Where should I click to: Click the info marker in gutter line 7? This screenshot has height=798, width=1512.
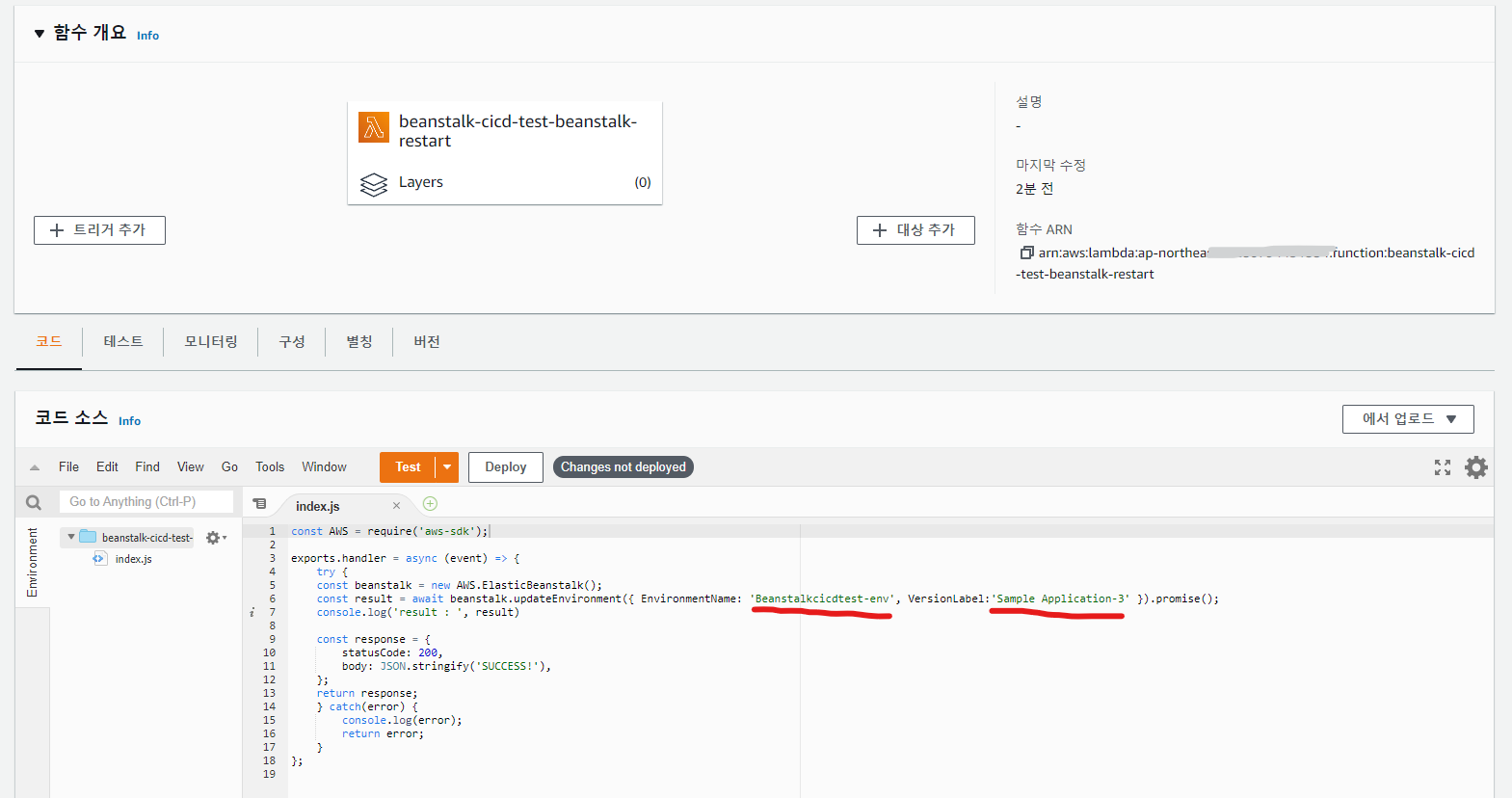252,612
